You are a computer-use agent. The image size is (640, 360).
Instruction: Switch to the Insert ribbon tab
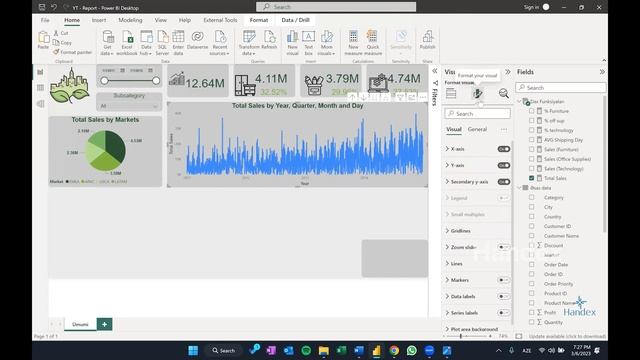click(x=99, y=20)
